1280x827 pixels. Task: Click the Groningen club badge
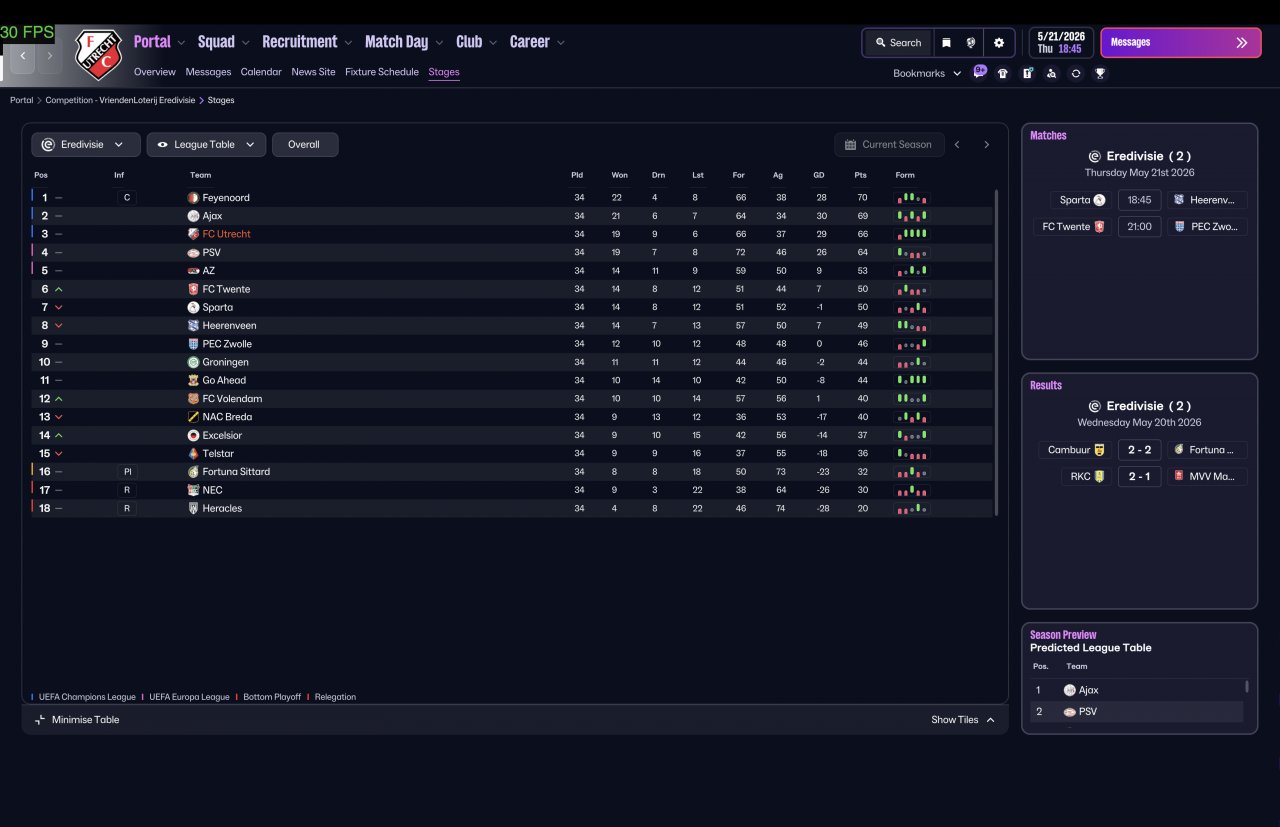click(193, 362)
